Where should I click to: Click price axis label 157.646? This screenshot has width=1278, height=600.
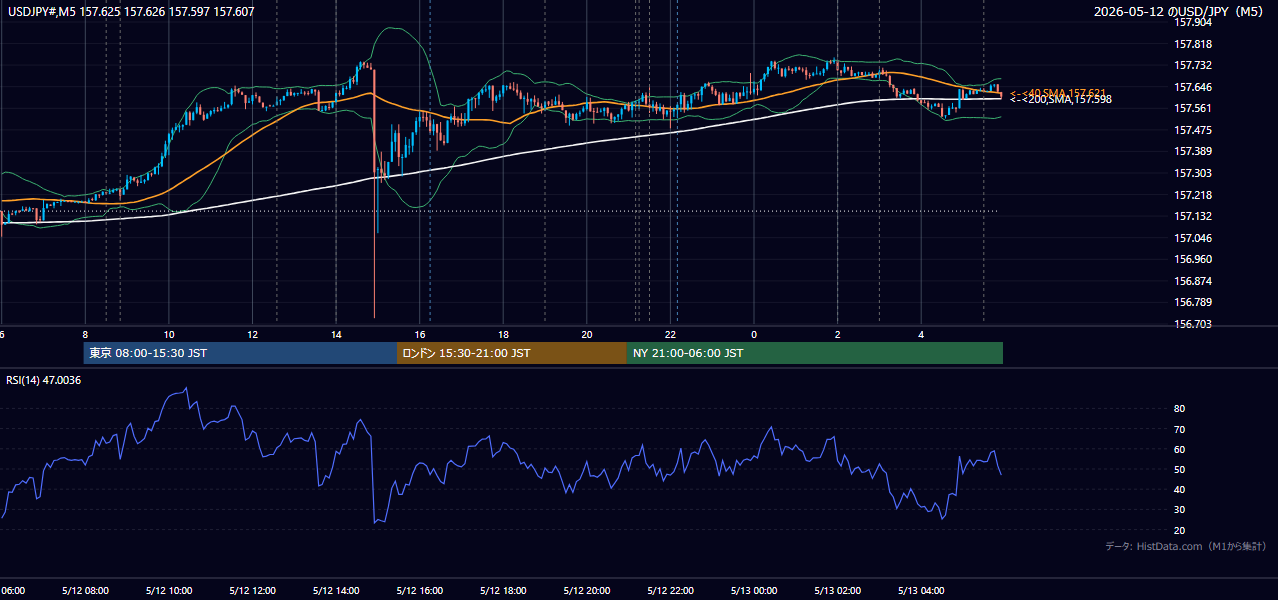tap(1193, 87)
